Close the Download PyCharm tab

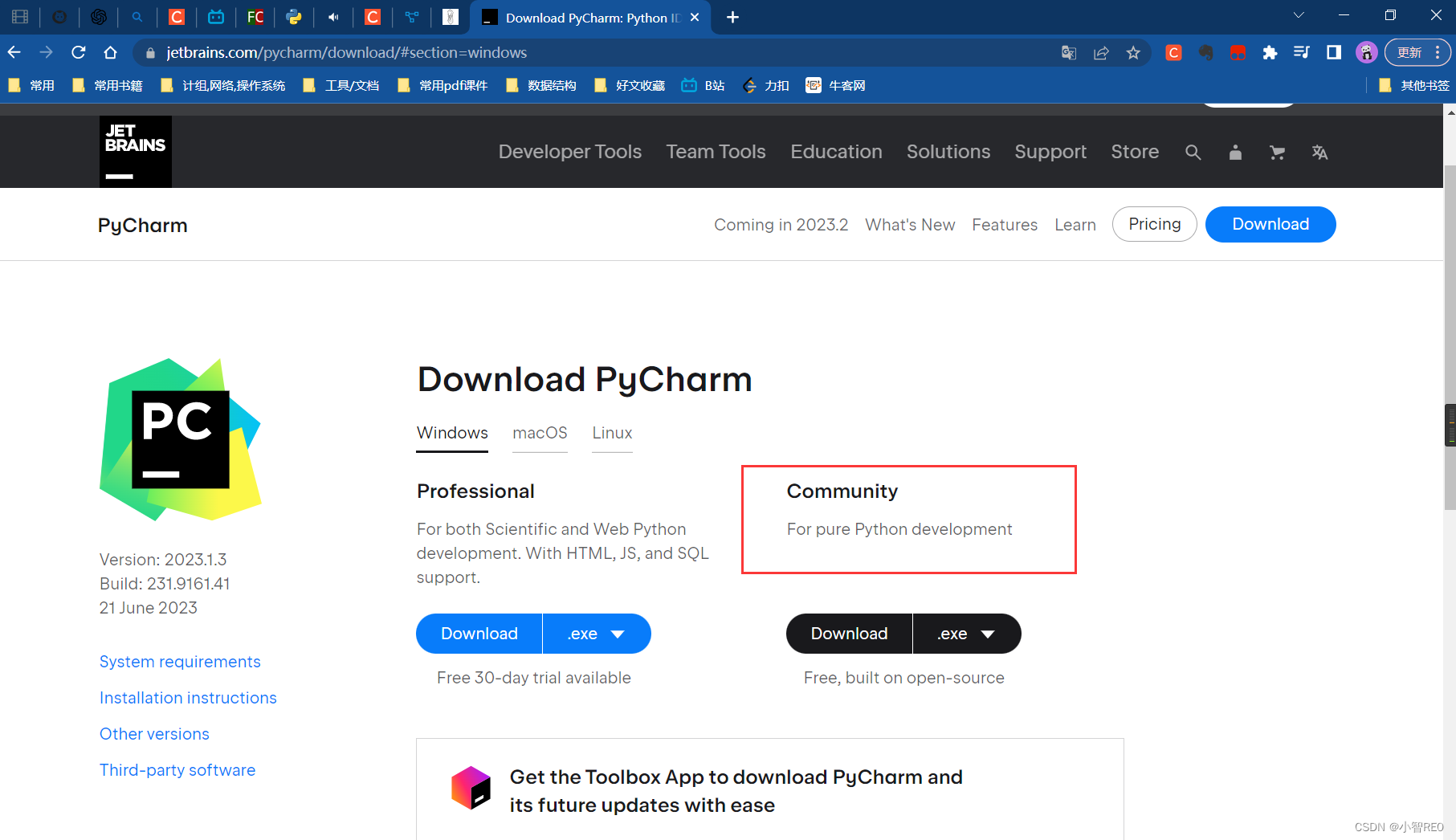click(x=695, y=17)
